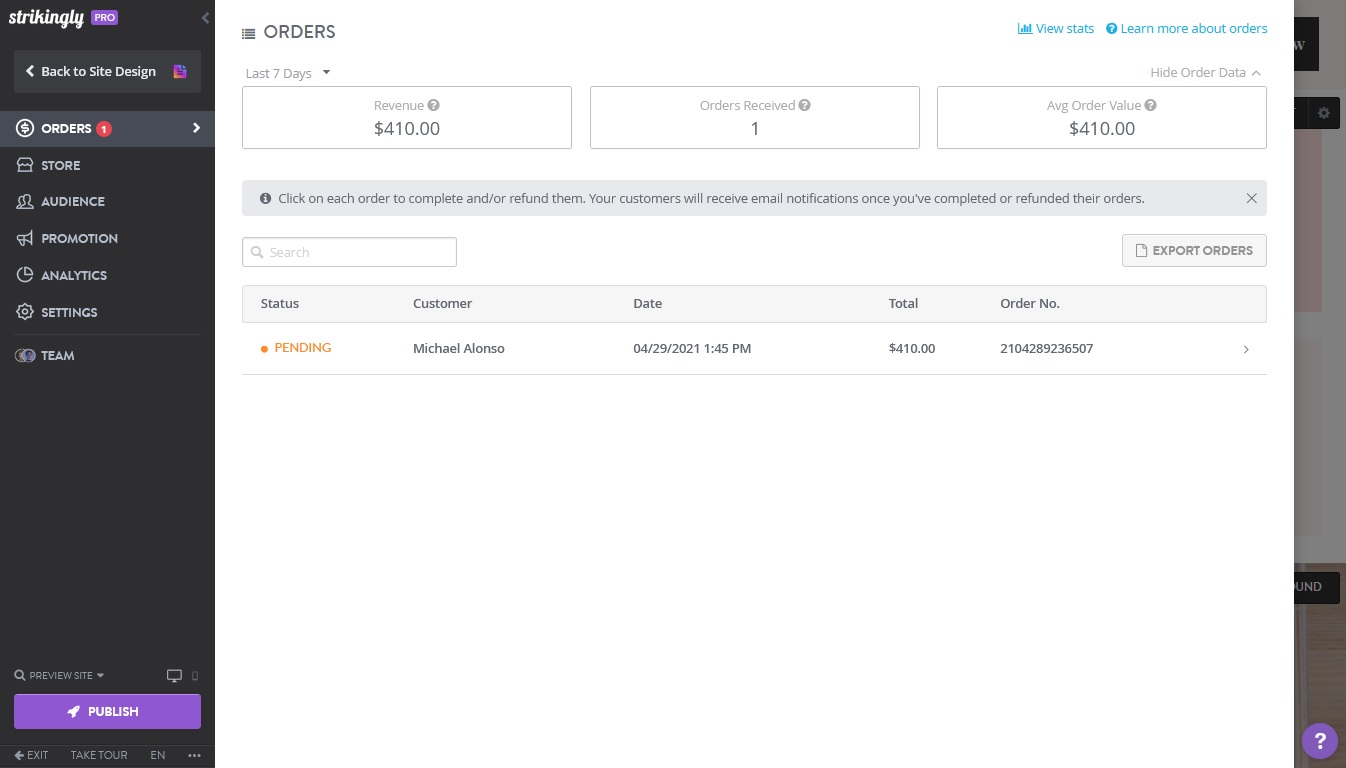Open the Orders section in sidebar
The width and height of the screenshot is (1346, 768).
66,128
